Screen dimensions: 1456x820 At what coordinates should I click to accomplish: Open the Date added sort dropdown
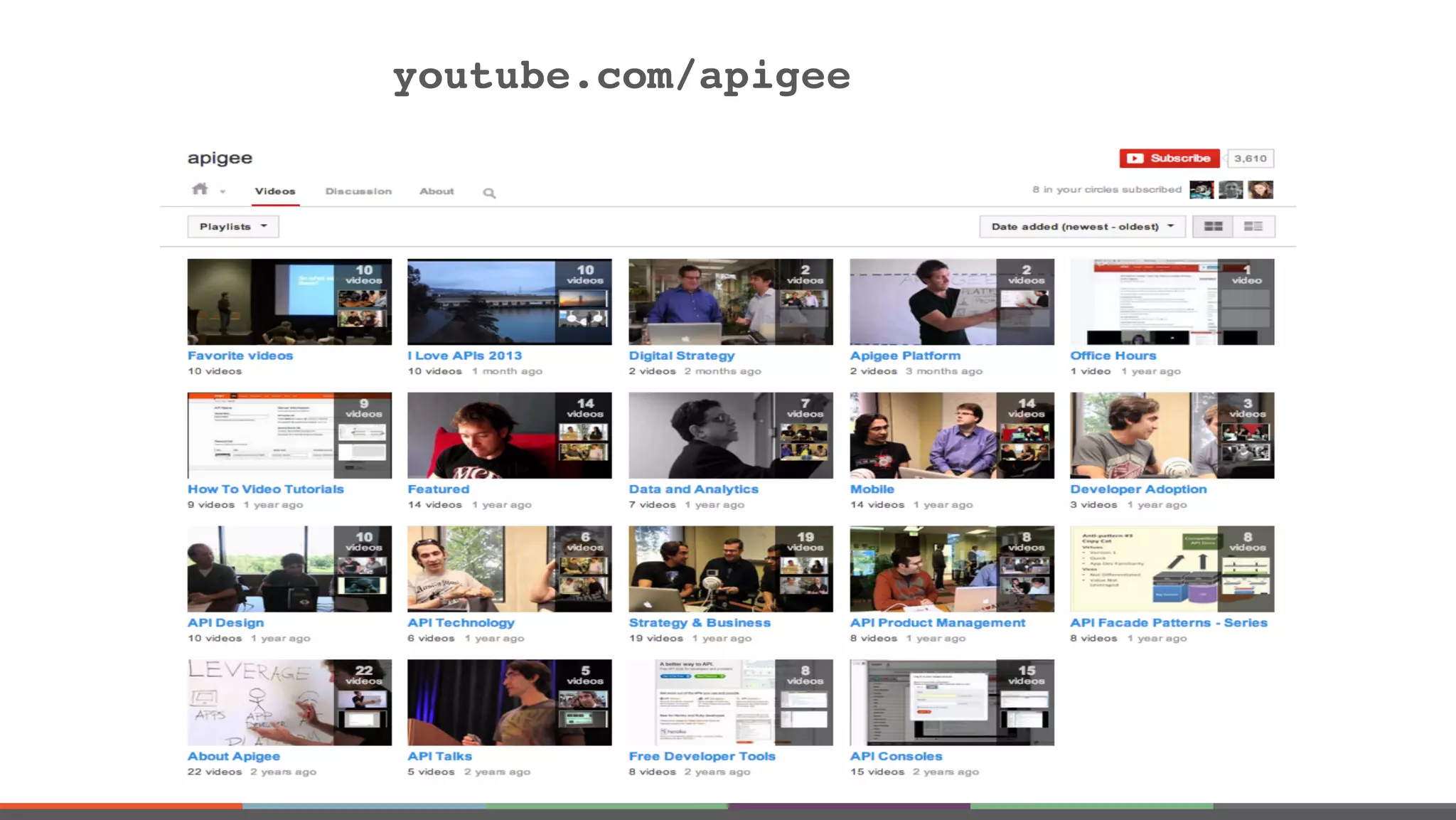[1081, 227]
